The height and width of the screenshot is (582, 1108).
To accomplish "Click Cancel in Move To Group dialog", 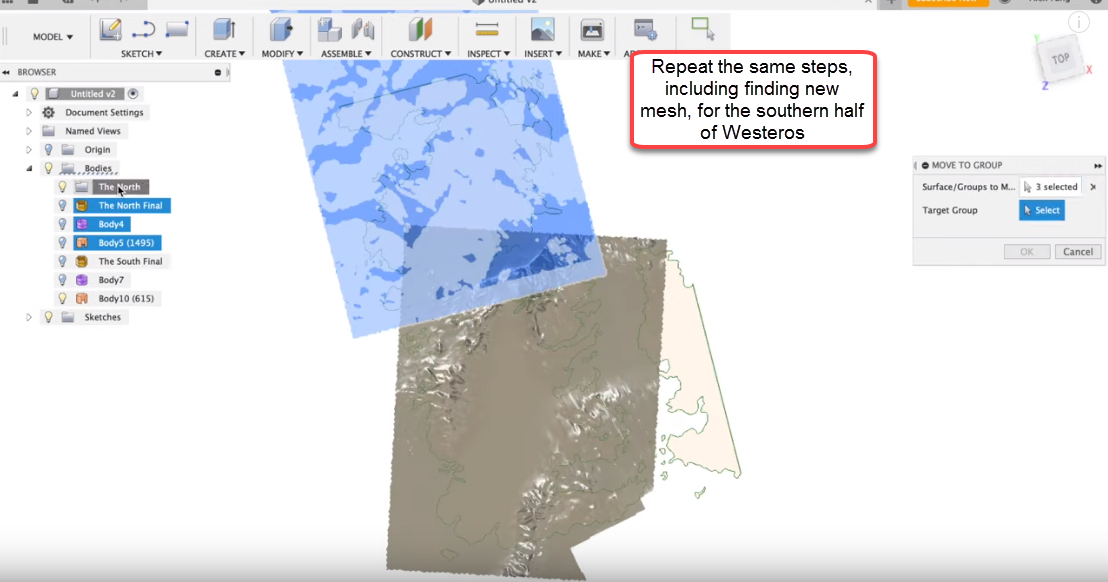I will (1078, 251).
